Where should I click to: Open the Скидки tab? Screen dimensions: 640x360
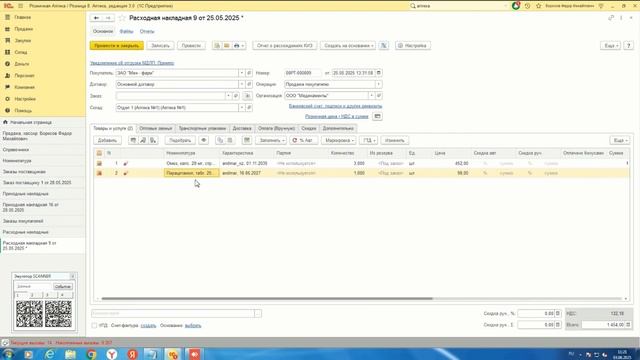[x=309, y=128]
